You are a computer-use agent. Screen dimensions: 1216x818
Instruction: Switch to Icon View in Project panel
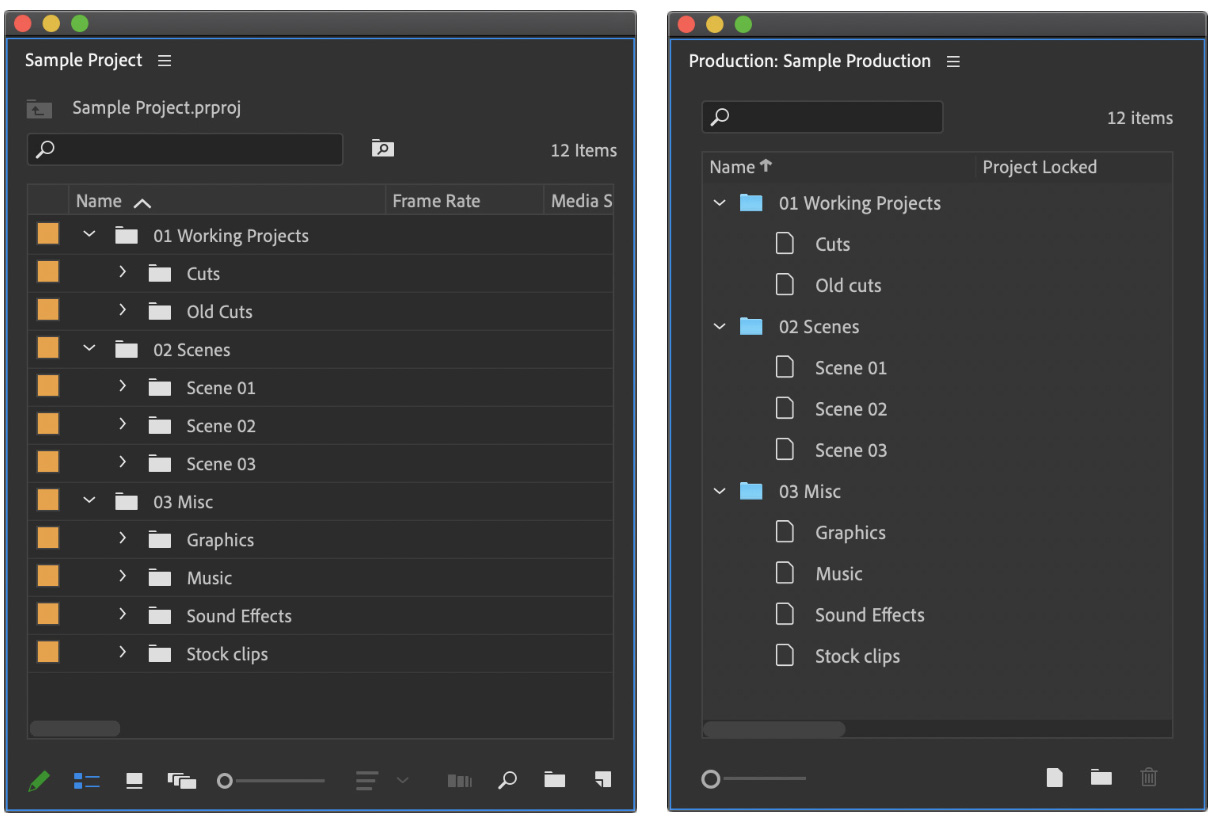[x=134, y=781]
